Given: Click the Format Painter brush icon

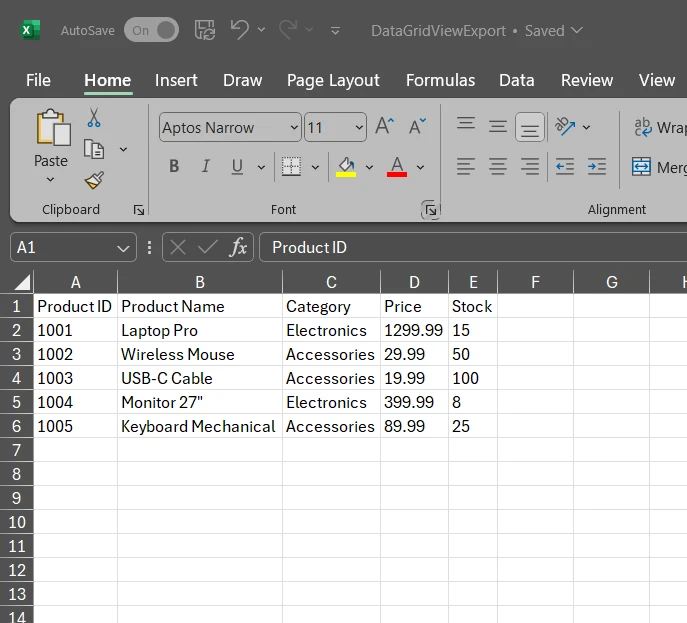Looking at the screenshot, I should pos(94,180).
